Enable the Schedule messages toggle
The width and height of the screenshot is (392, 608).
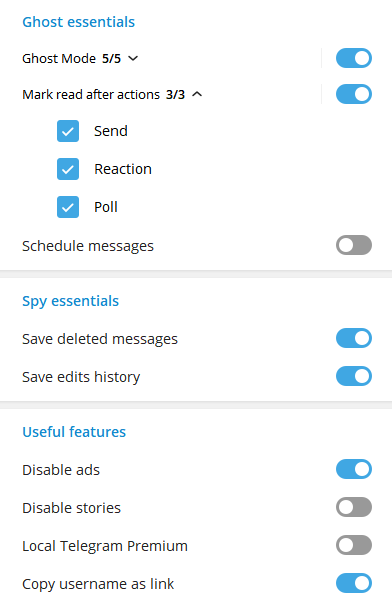coord(354,245)
